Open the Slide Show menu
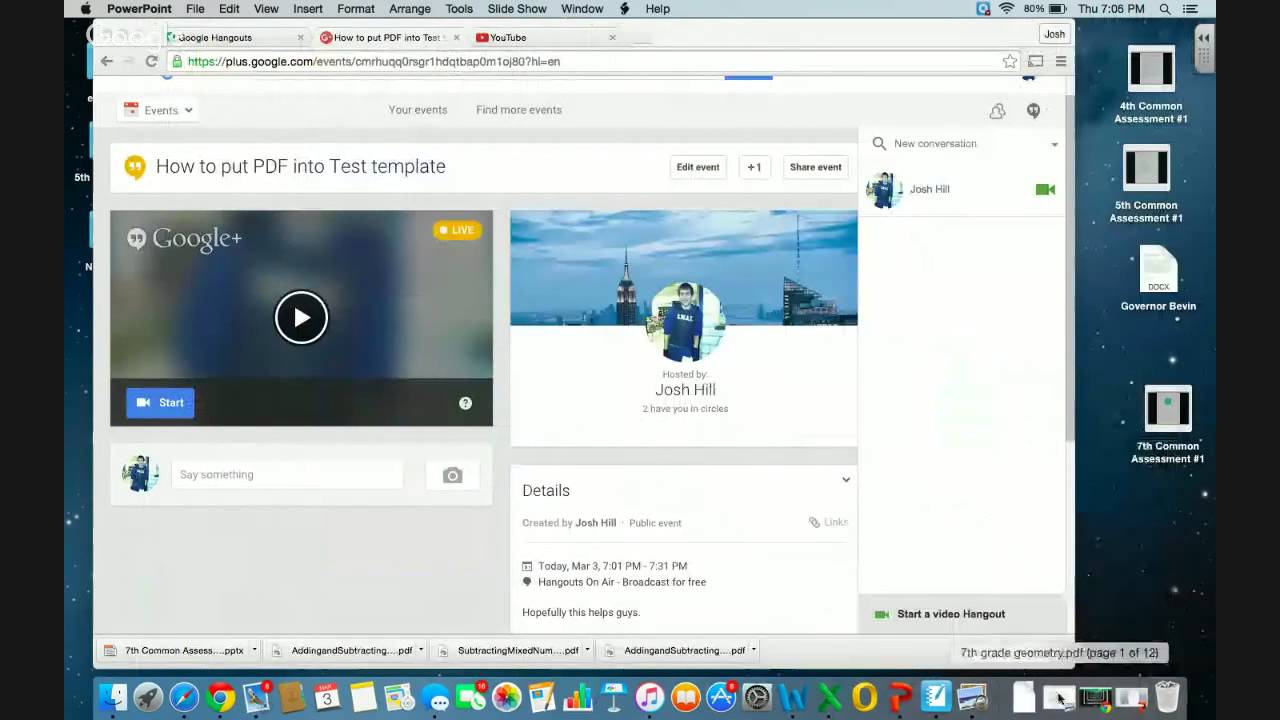Image resolution: width=1280 pixels, height=720 pixels. click(517, 9)
